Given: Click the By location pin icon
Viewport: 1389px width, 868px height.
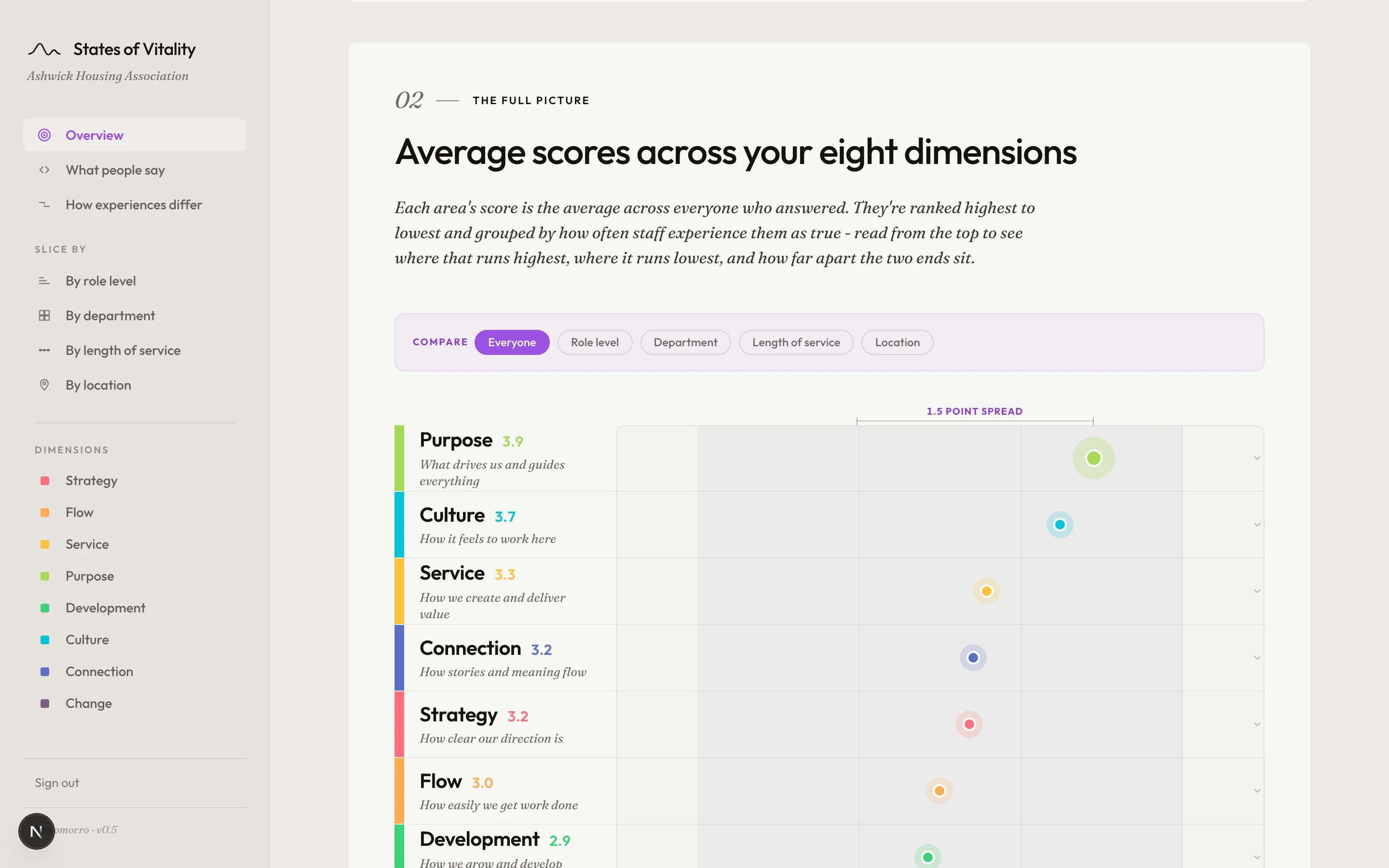Looking at the screenshot, I should (x=44, y=385).
